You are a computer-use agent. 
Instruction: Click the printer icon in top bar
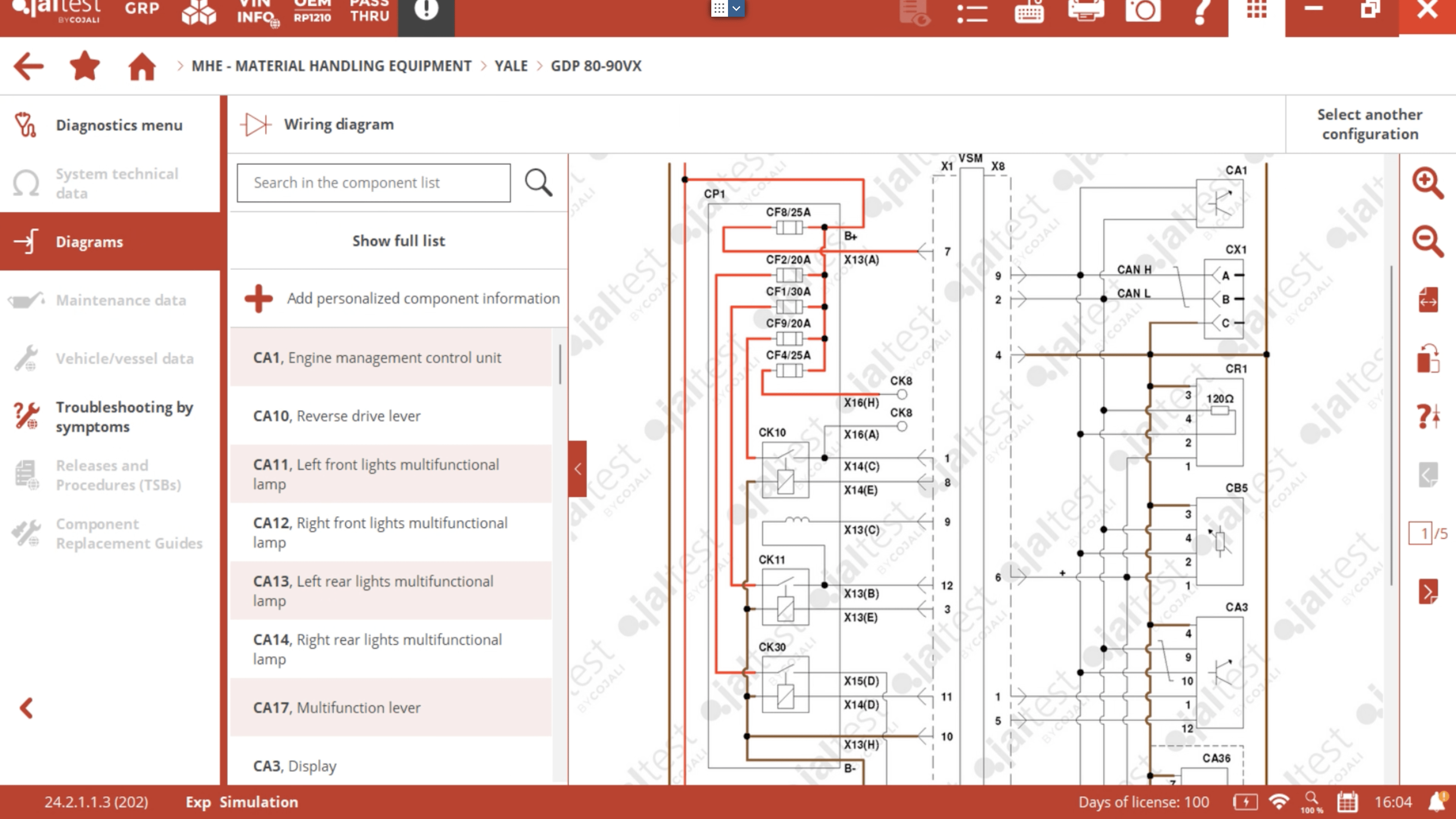pyautogui.click(x=1086, y=10)
